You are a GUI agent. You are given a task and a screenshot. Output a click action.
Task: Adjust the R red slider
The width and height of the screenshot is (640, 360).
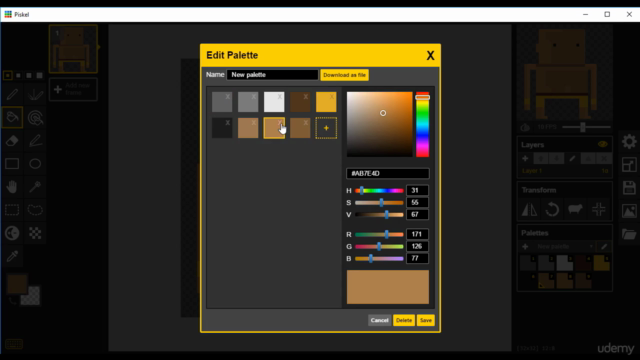click(x=379, y=234)
